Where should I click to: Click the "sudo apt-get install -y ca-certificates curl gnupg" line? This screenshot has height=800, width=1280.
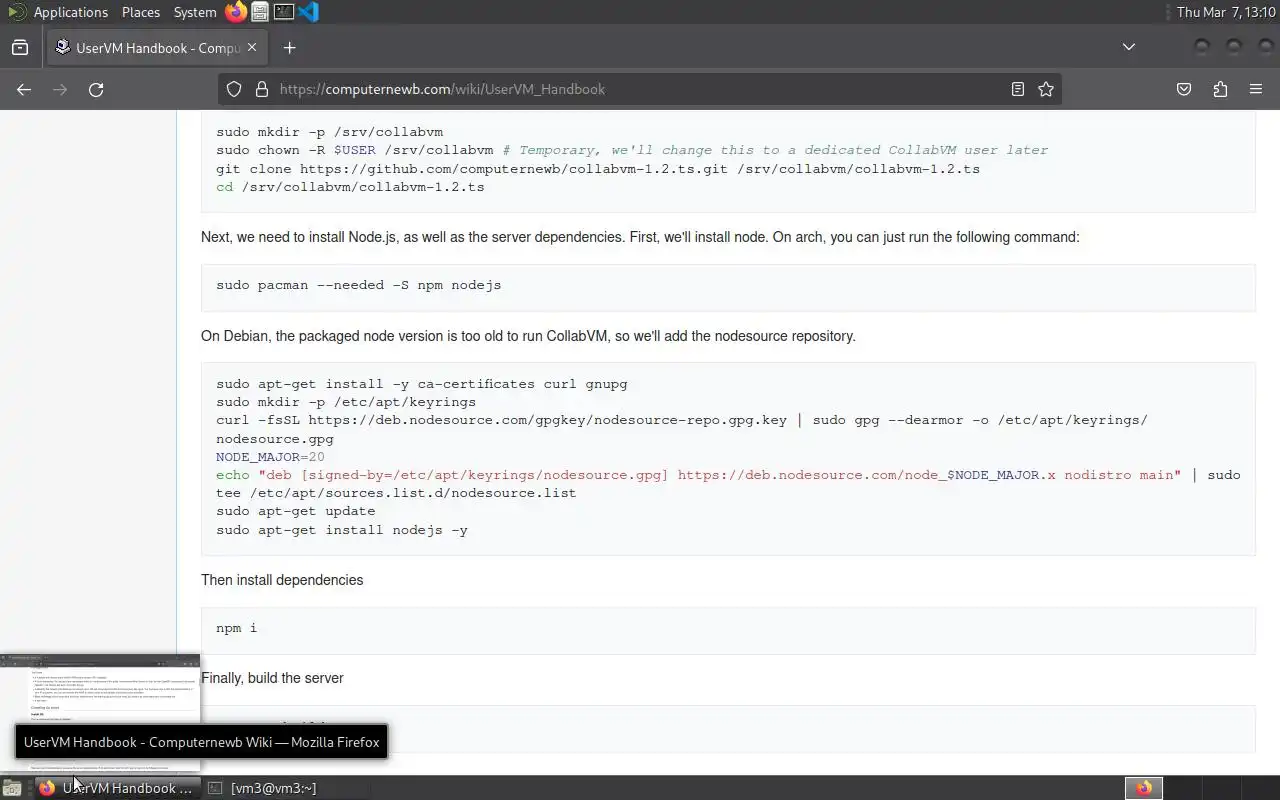pyautogui.click(x=422, y=384)
